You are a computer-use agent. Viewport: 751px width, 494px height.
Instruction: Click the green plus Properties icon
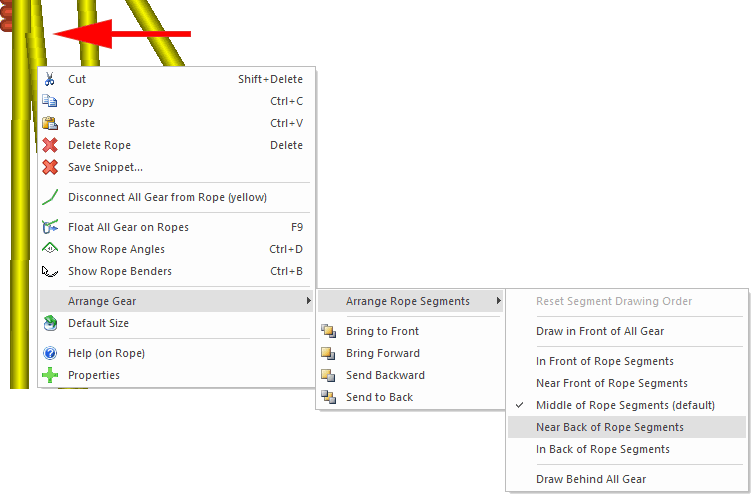50,375
